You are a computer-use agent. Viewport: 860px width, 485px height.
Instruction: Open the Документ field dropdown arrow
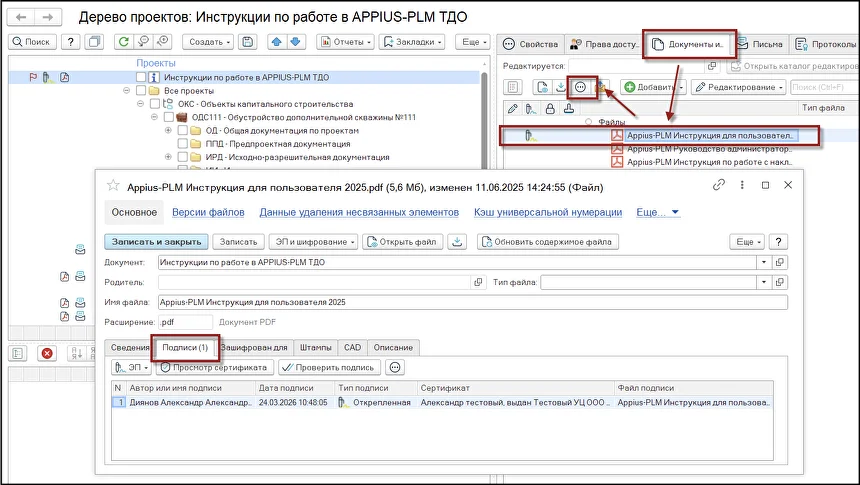[x=763, y=262]
